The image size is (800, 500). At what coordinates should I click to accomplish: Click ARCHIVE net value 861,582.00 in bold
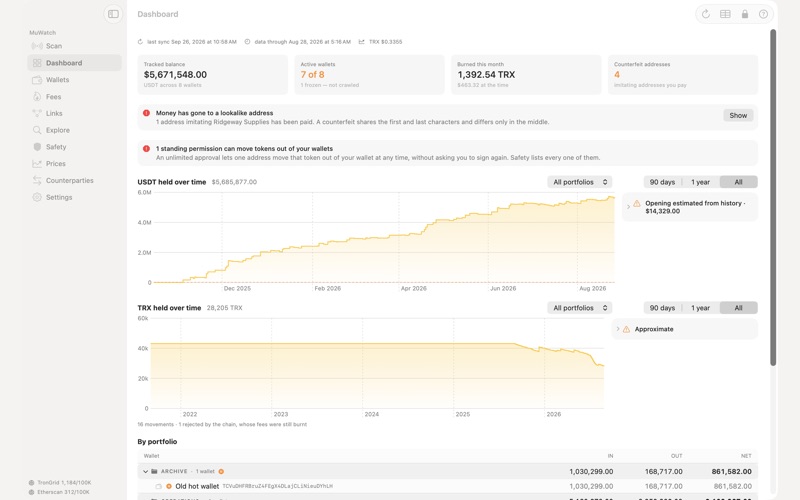(x=732, y=472)
